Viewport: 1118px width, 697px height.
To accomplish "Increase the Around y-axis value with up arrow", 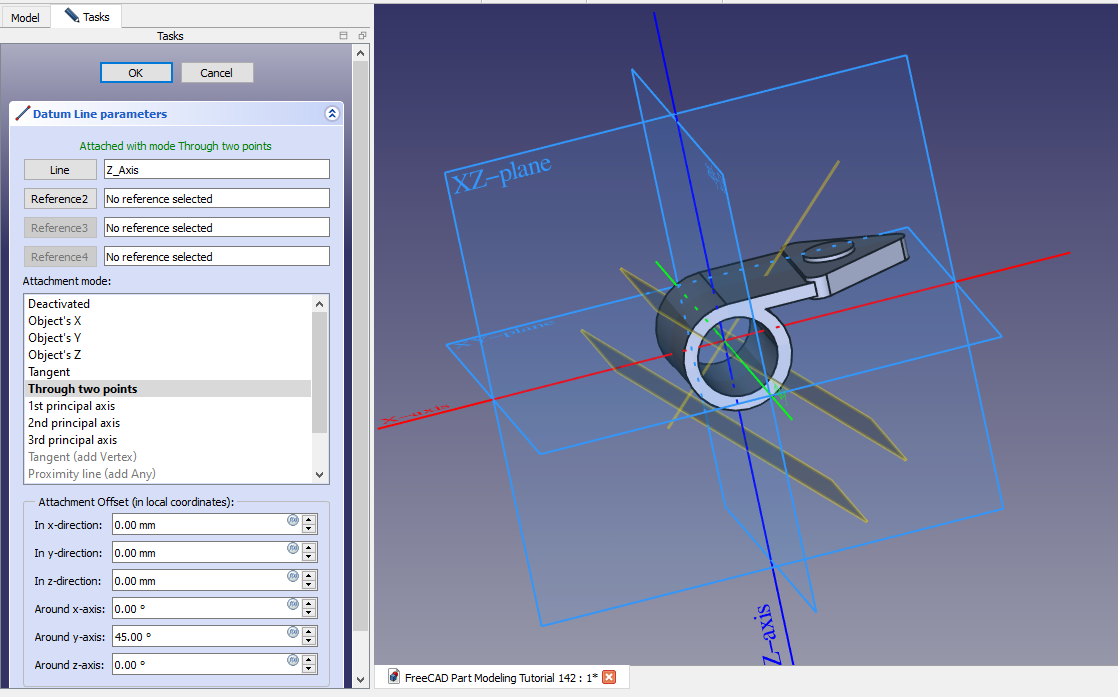I will point(309,631).
